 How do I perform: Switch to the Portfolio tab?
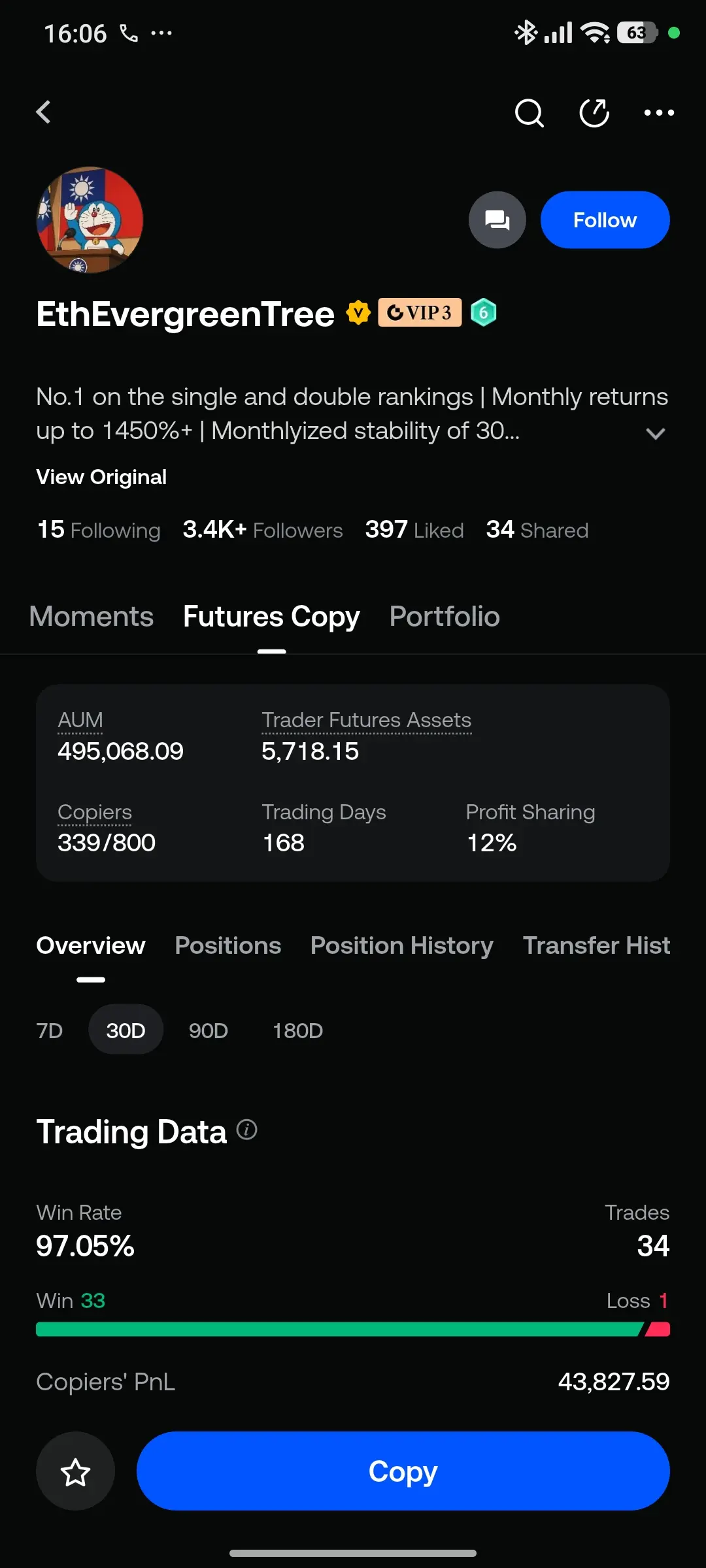(x=445, y=617)
